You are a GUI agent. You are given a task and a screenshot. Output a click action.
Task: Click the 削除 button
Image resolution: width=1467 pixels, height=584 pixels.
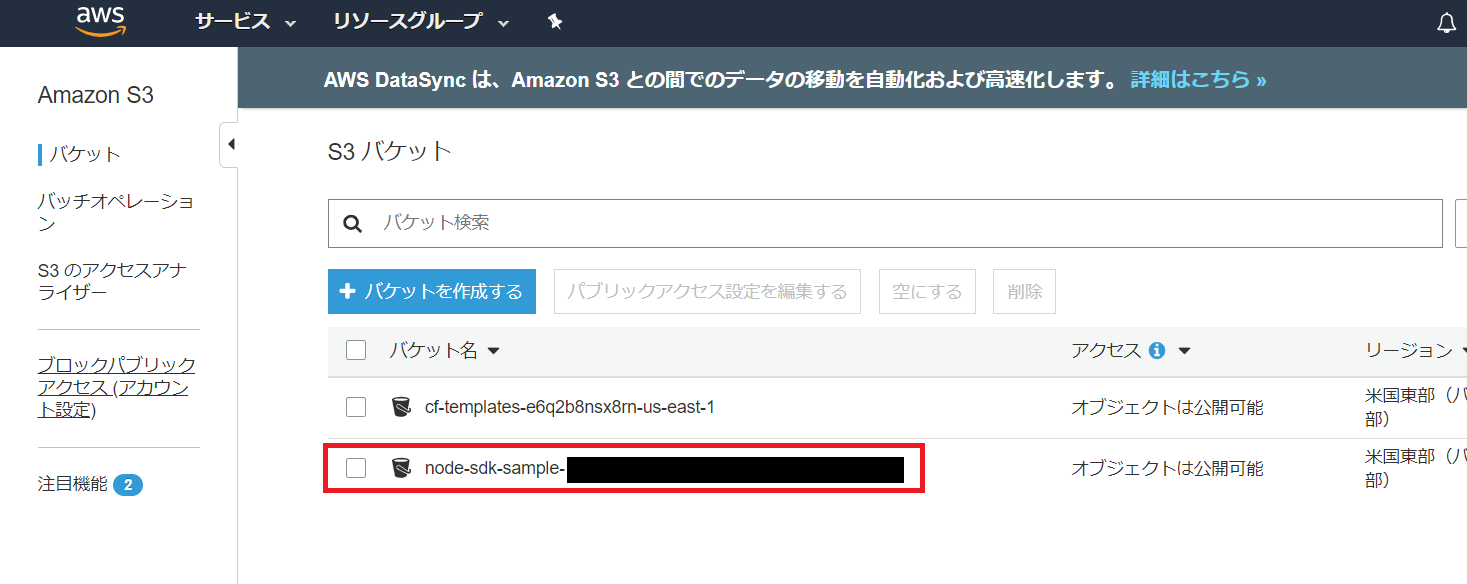tap(1025, 291)
